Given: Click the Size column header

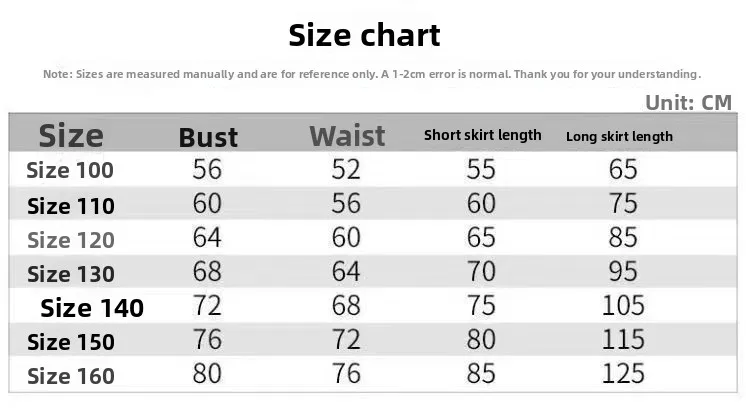Looking at the screenshot, I should [71, 136].
